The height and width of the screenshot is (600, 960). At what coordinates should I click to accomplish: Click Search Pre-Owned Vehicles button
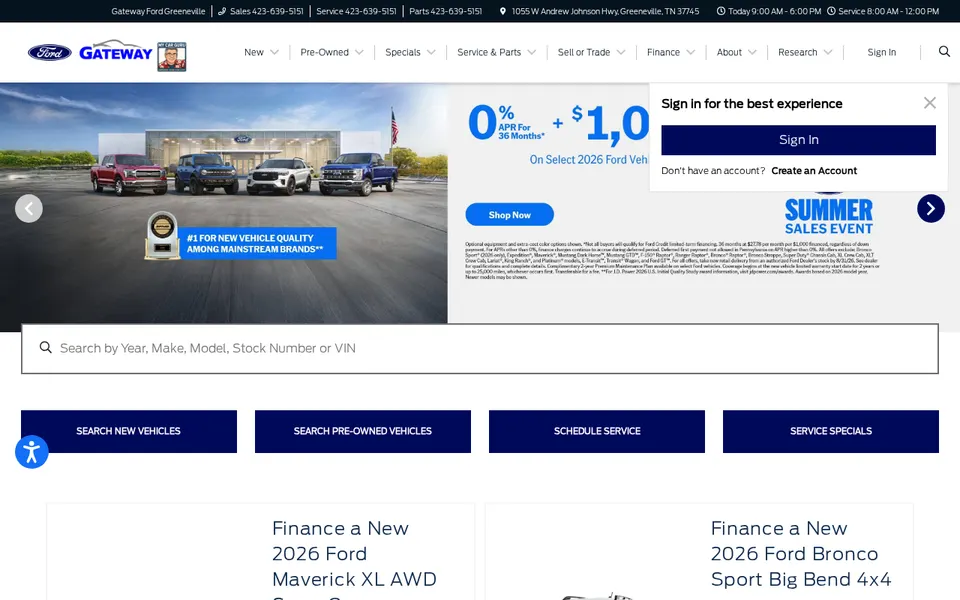(362, 431)
